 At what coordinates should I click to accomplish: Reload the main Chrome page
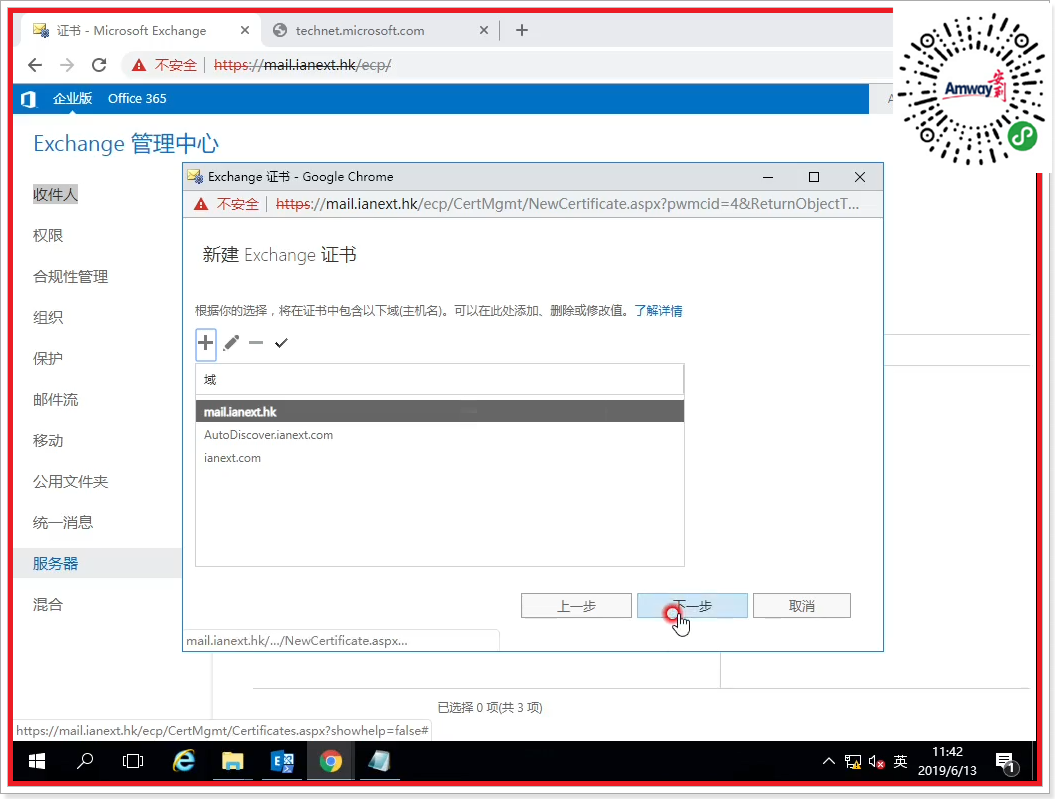(99, 65)
